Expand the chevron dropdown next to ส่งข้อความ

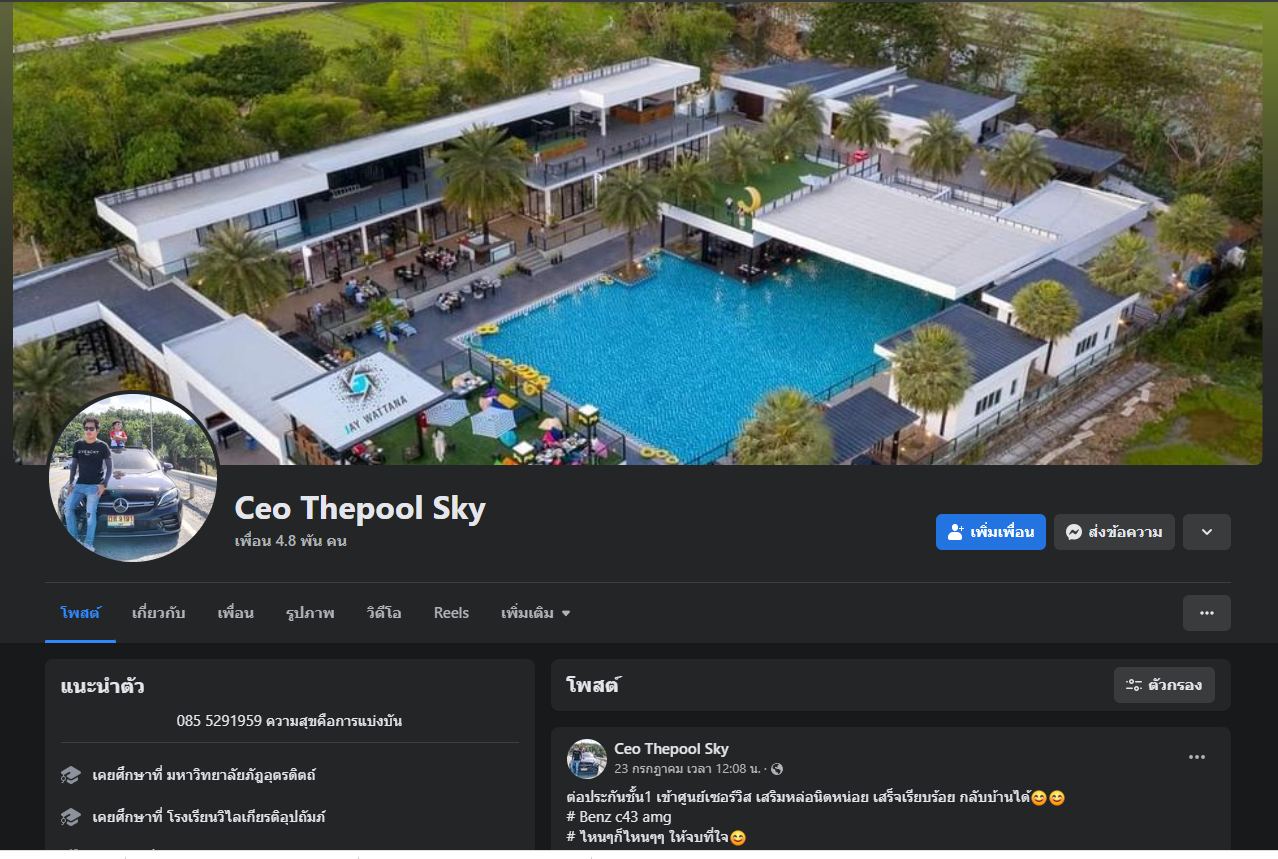(1206, 532)
